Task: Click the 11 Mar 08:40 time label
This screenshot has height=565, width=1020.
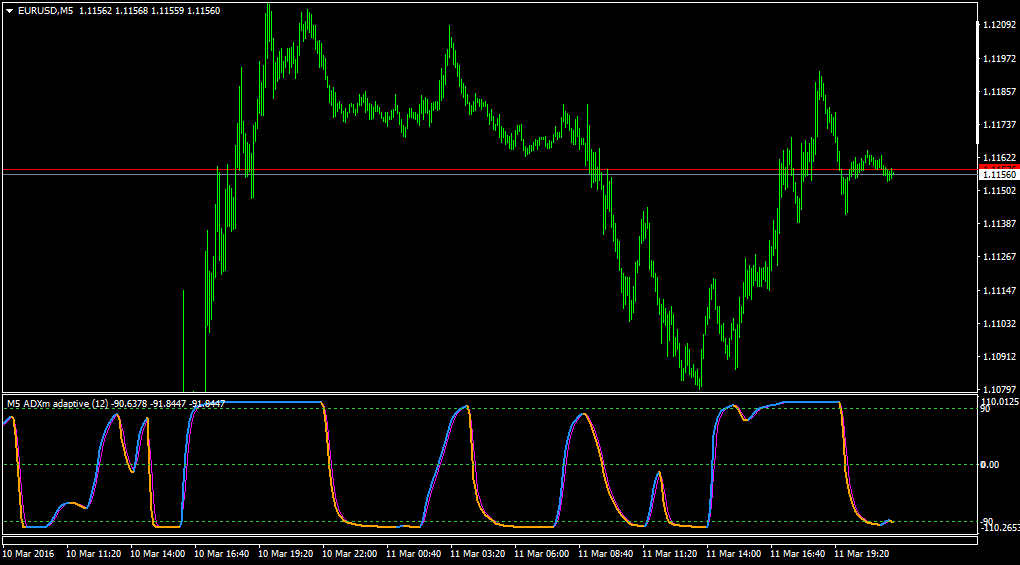Action: coord(606,554)
